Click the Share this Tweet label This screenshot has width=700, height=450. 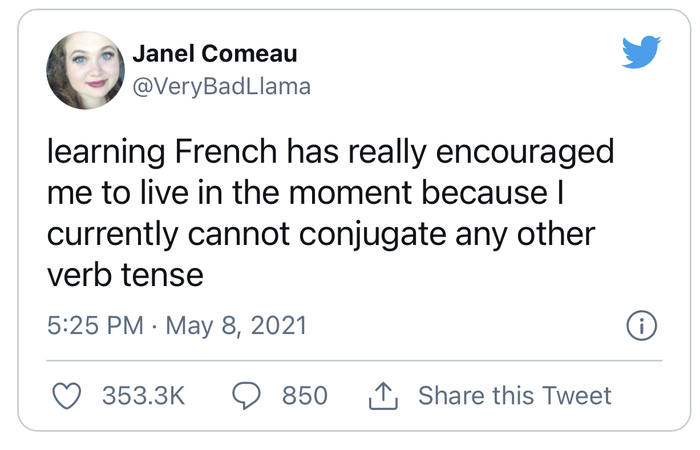point(514,396)
